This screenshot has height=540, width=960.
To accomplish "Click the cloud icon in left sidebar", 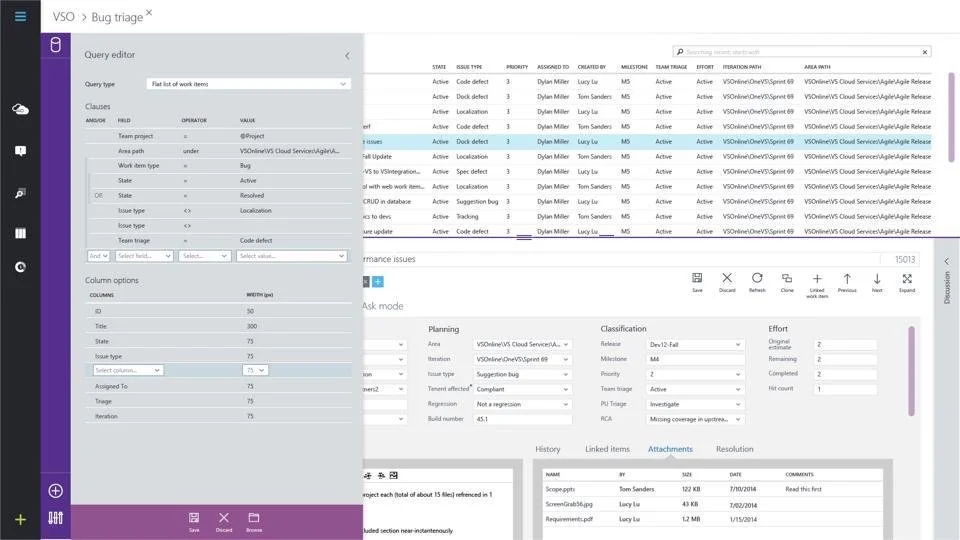I will pos(20,109).
